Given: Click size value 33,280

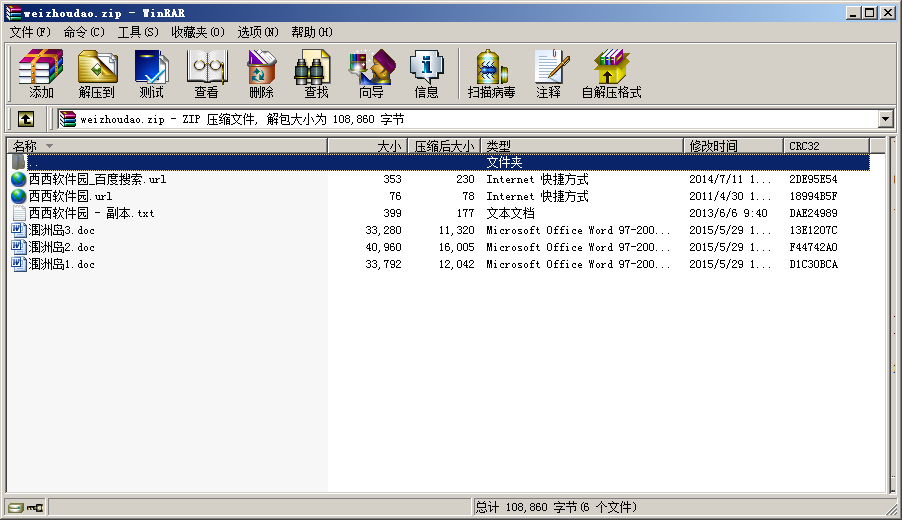Looking at the screenshot, I should pyautogui.click(x=383, y=230).
